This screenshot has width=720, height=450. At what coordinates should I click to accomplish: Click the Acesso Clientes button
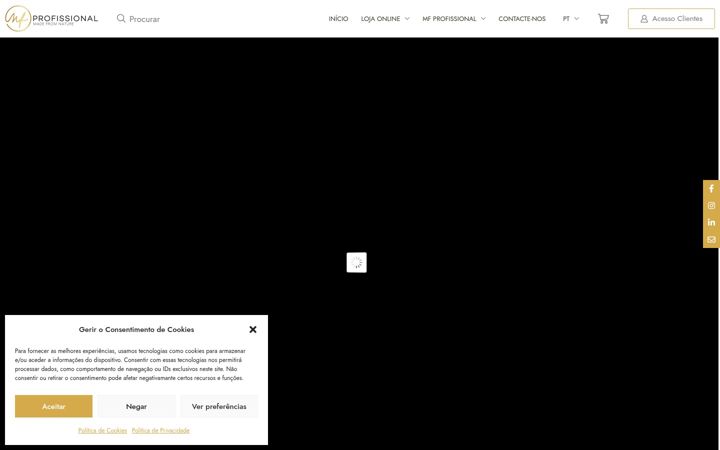[671, 19]
